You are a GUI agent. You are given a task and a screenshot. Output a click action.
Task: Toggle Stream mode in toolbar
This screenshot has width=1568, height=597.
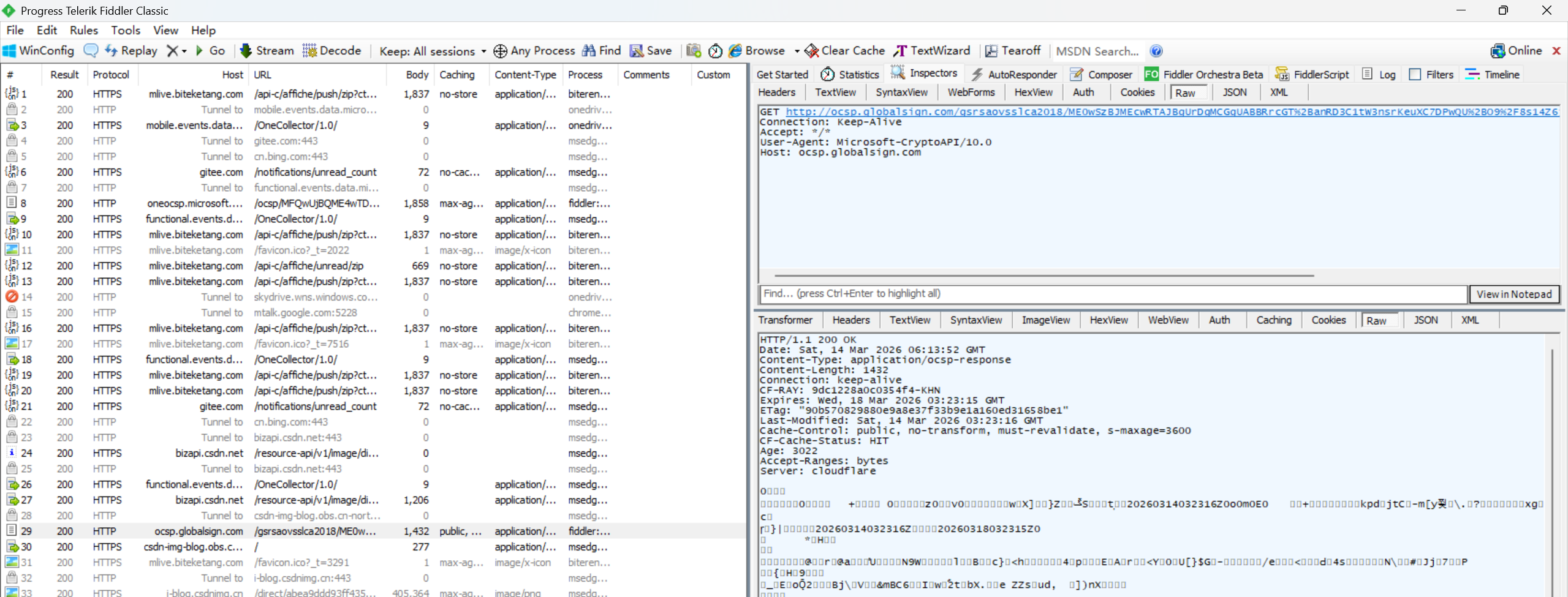(267, 51)
